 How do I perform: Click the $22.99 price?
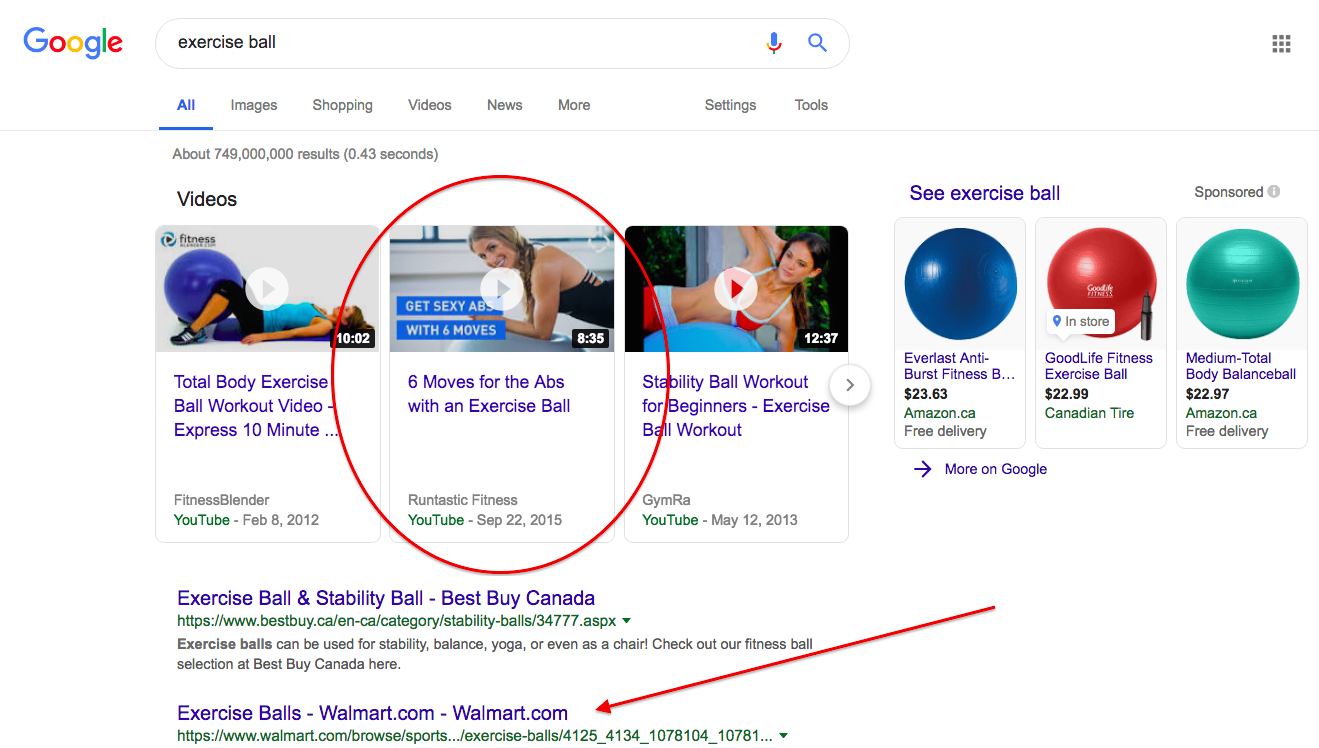tap(1067, 394)
